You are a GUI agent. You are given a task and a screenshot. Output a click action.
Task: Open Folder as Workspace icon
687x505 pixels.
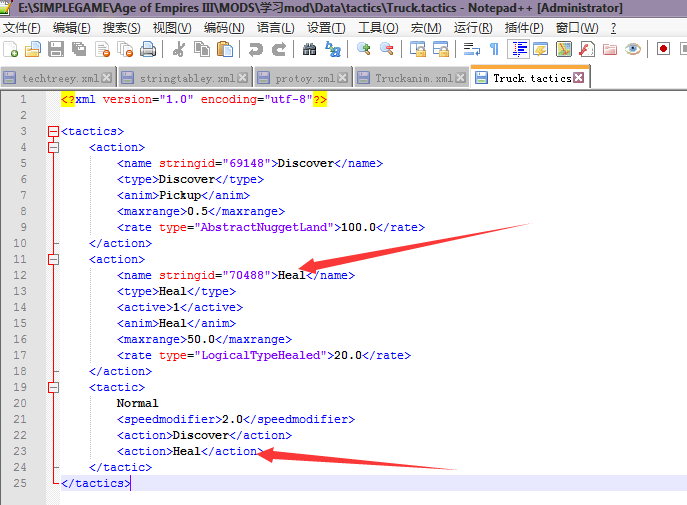click(609, 49)
